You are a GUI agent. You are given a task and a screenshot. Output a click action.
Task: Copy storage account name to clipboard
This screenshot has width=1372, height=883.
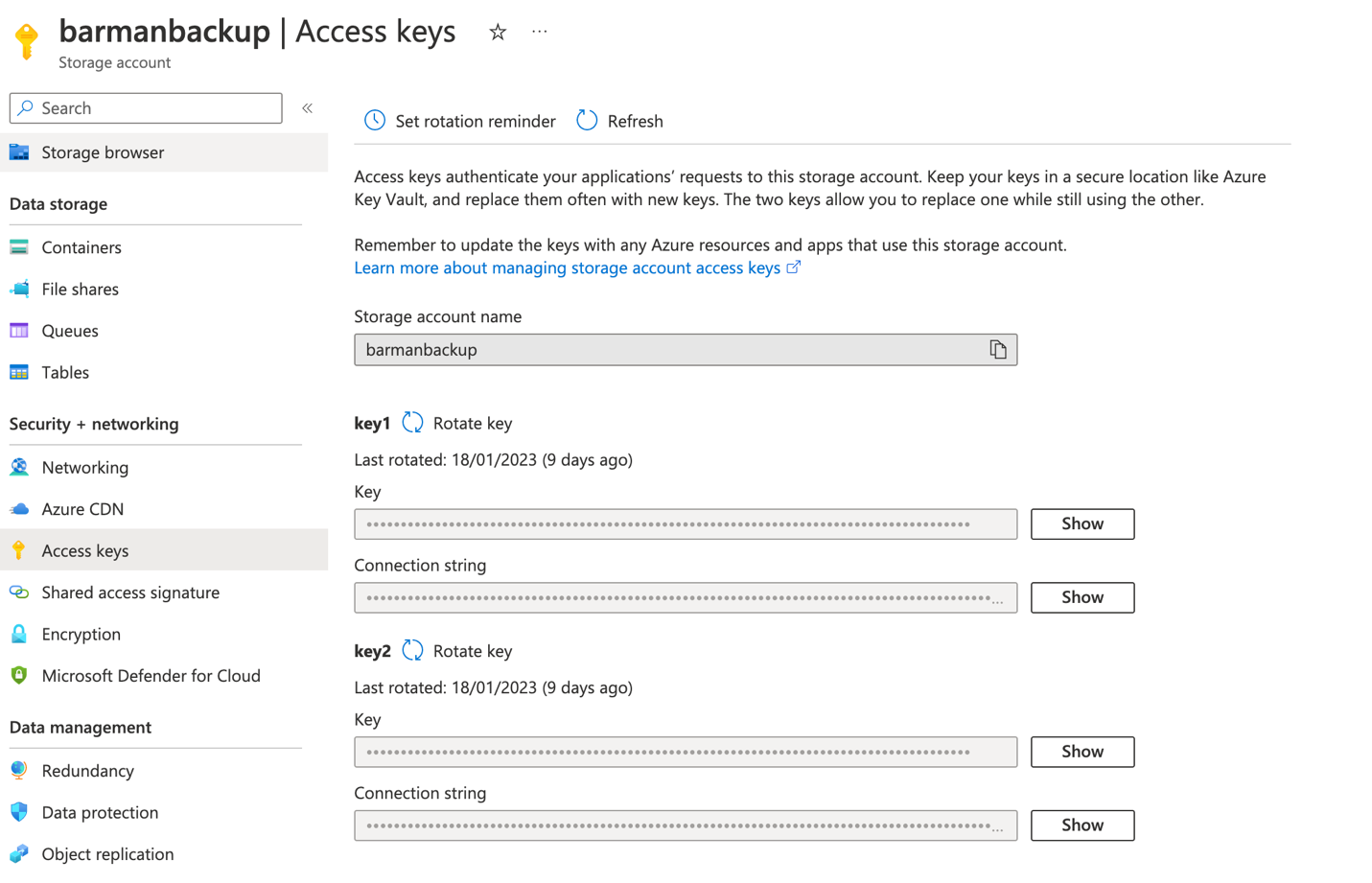pyautogui.click(x=997, y=350)
